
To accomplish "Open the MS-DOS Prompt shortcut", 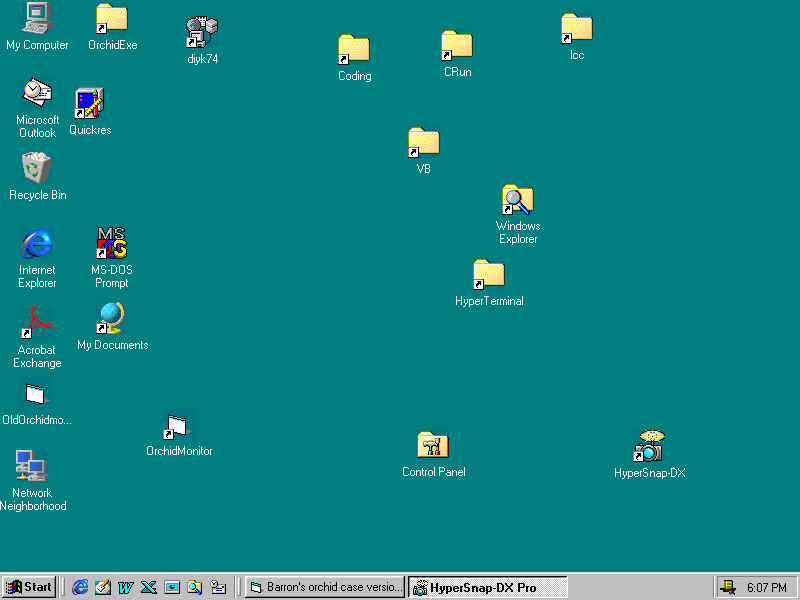I will pos(111,243).
